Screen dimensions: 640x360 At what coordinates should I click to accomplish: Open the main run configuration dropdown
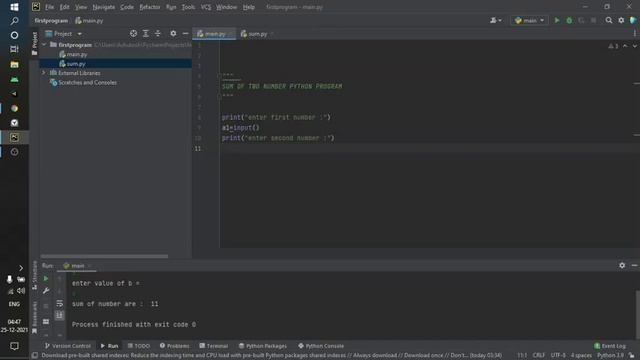click(529, 20)
